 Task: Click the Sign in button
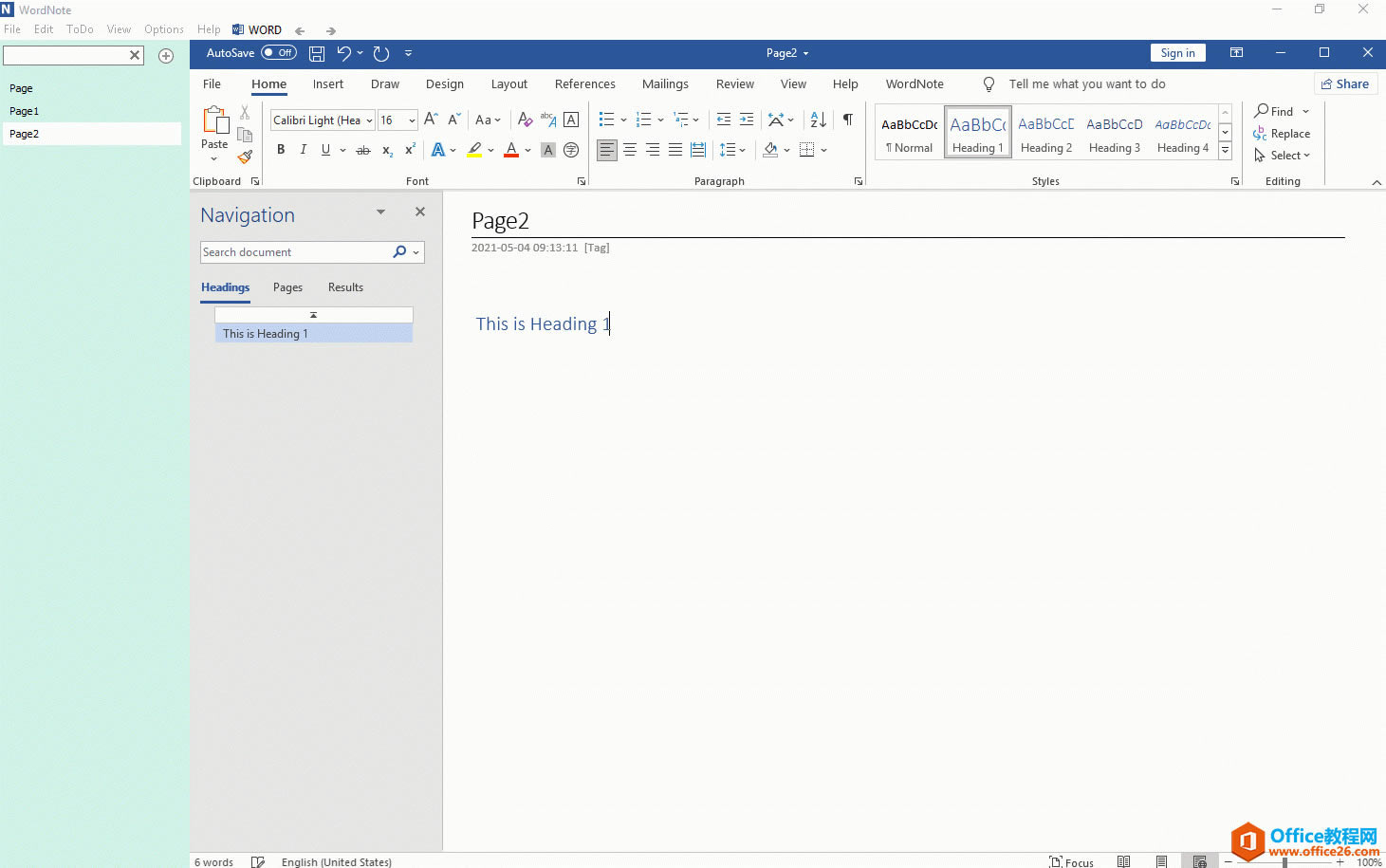coord(1177,53)
